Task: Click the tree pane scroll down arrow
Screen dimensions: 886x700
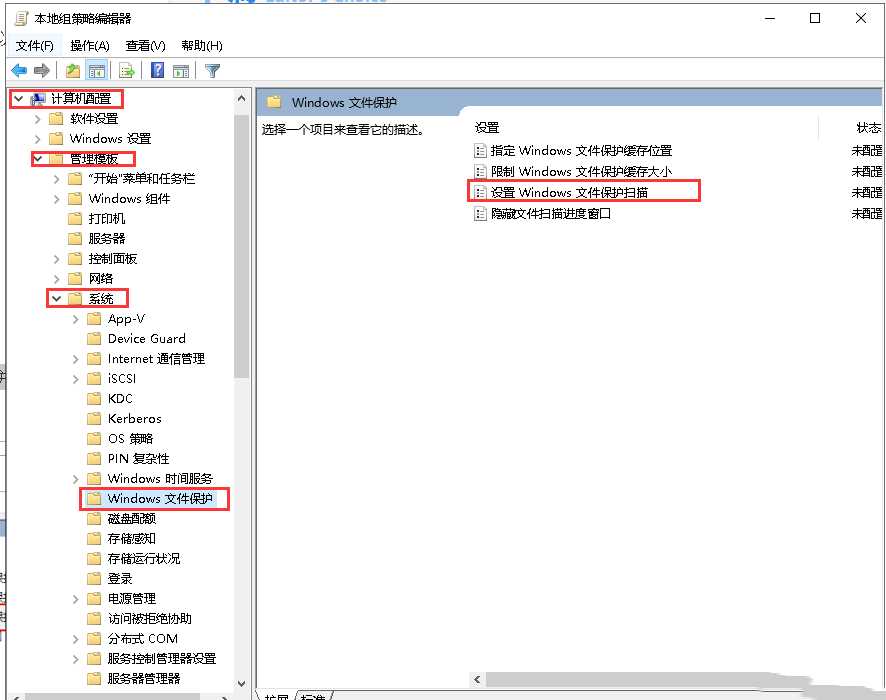Action: pos(241,683)
